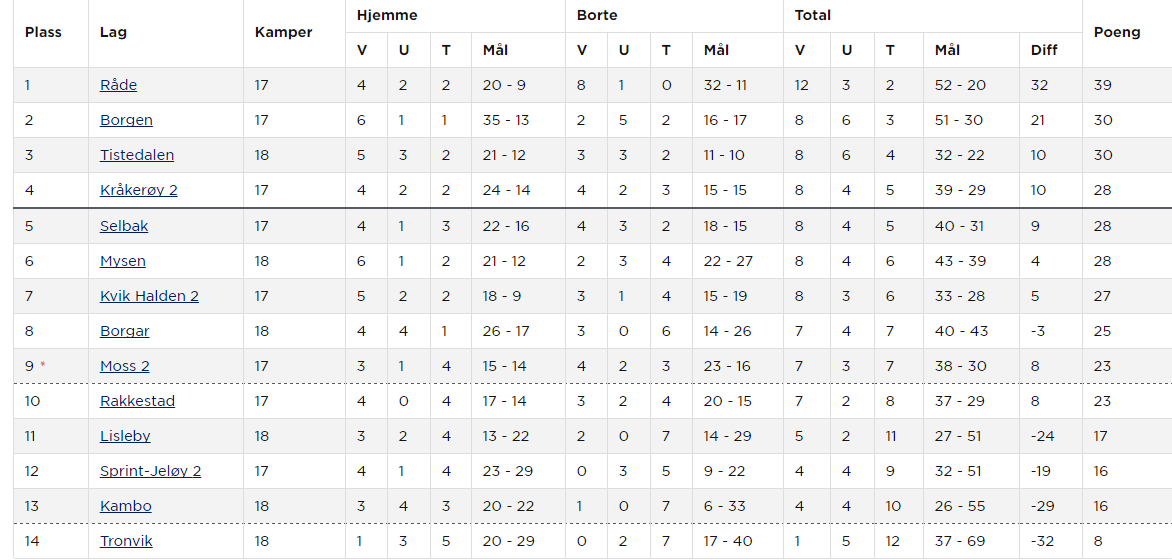Select the Kråkerøy 2 team link
The image size is (1172, 560).
pos(139,190)
